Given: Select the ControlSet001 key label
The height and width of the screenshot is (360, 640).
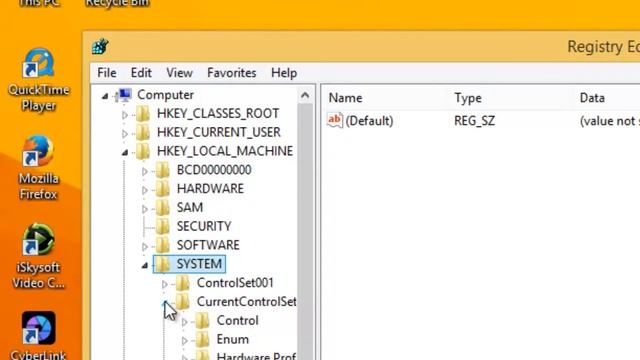Looking at the screenshot, I should [x=235, y=283].
